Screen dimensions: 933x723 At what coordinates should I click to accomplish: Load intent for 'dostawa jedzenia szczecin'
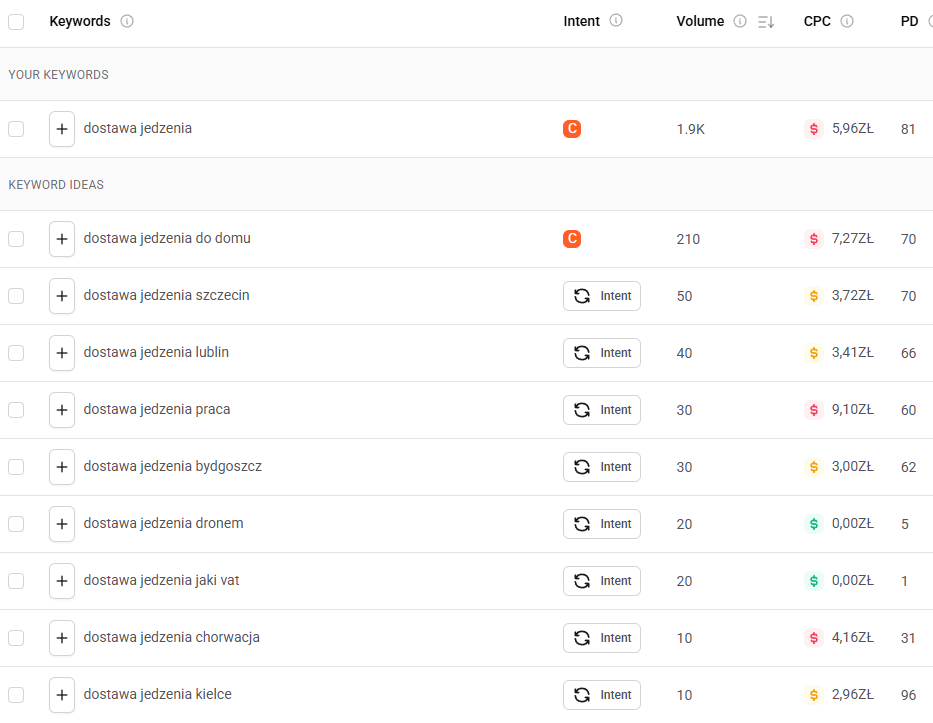point(602,296)
